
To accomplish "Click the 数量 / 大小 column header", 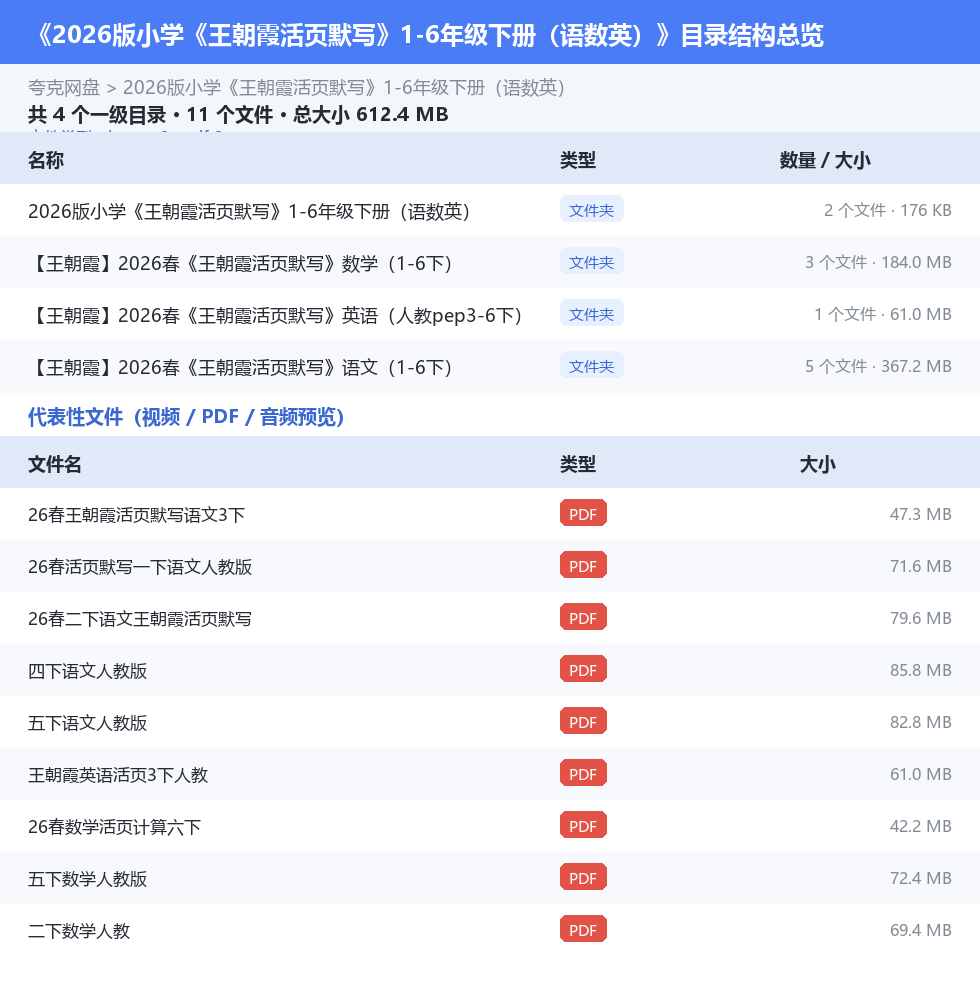I will coord(825,160).
